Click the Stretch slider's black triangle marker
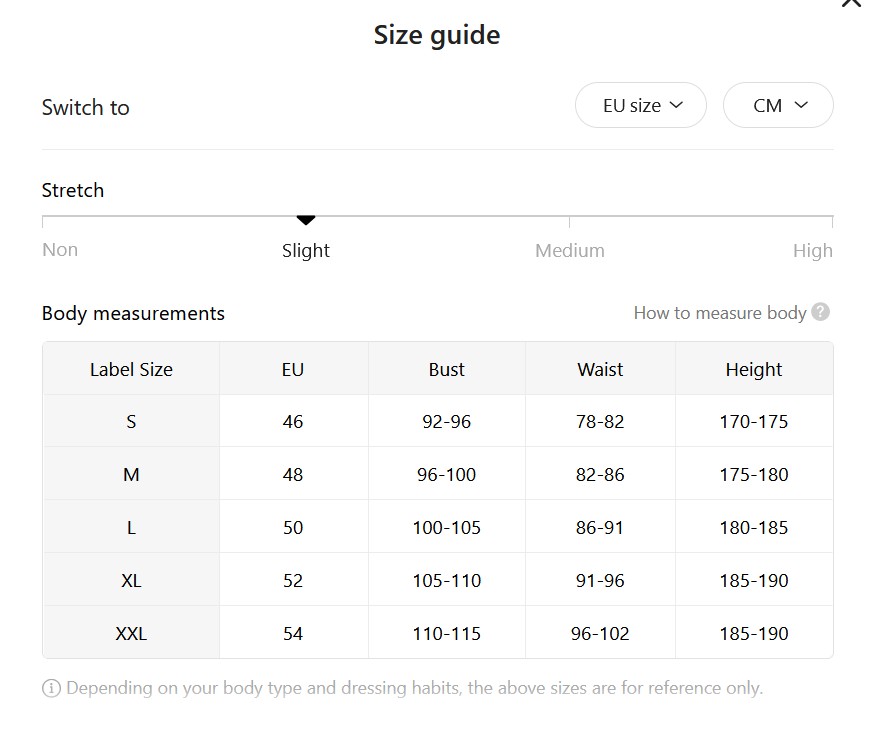Image resolution: width=872 pixels, height=735 pixels. coord(306,220)
